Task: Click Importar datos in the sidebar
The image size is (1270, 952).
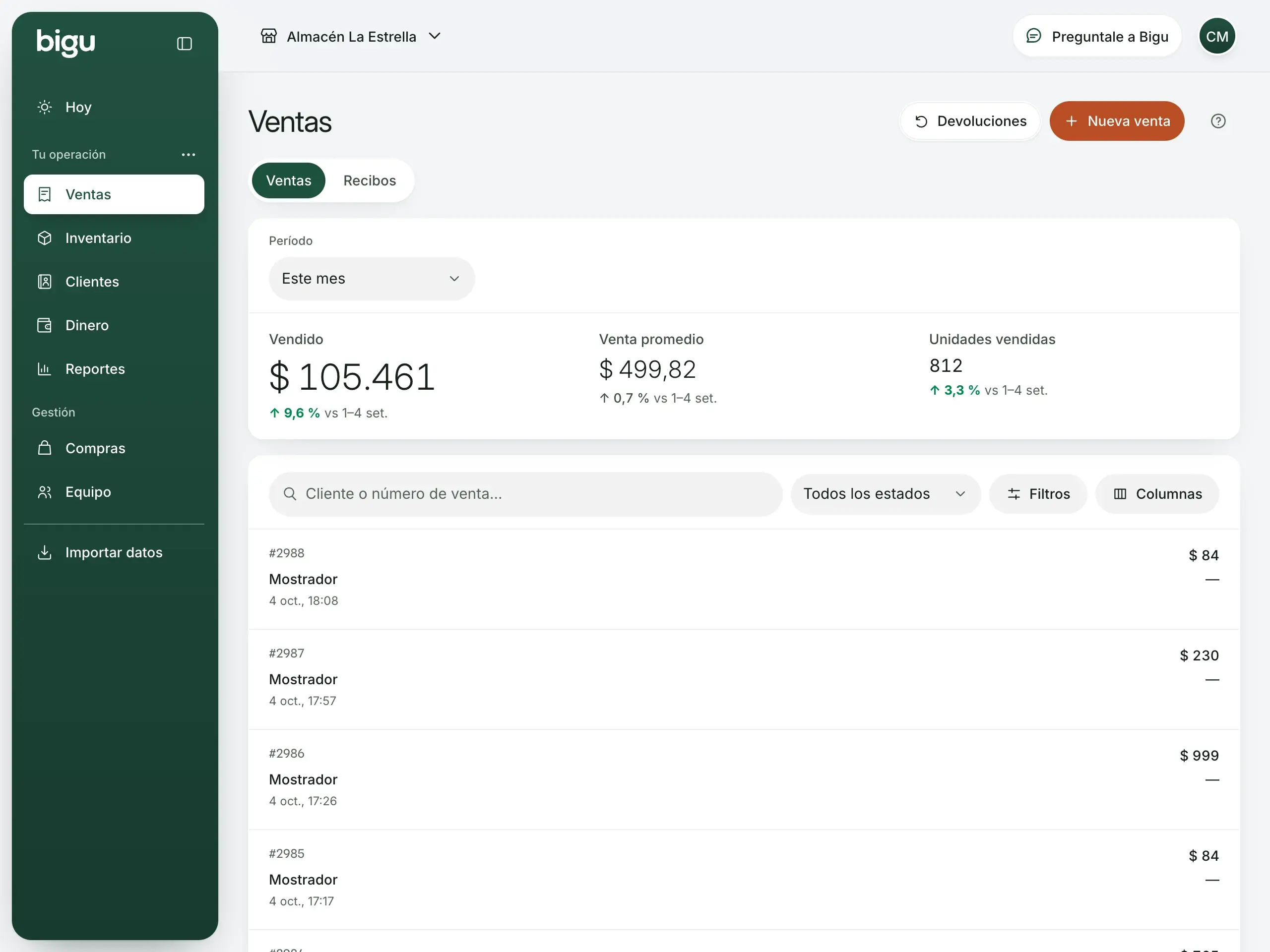Action: coord(114,553)
